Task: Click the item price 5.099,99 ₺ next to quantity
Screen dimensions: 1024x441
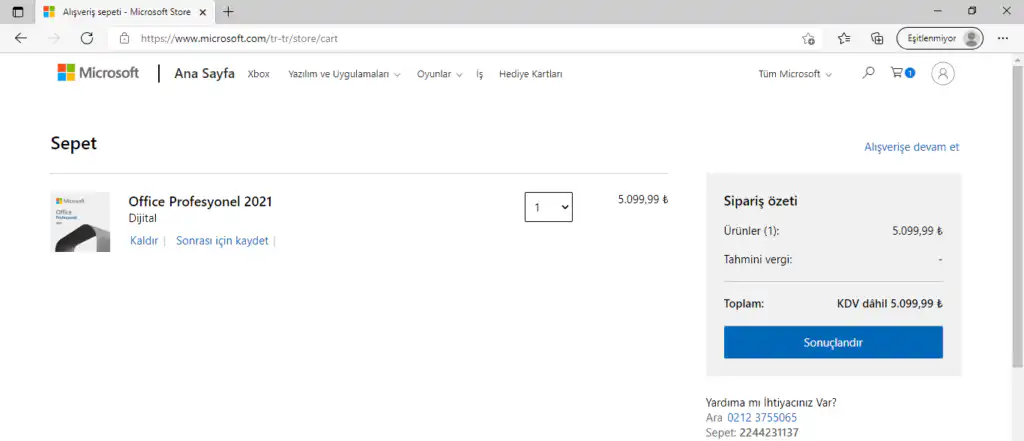Action: point(643,199)
